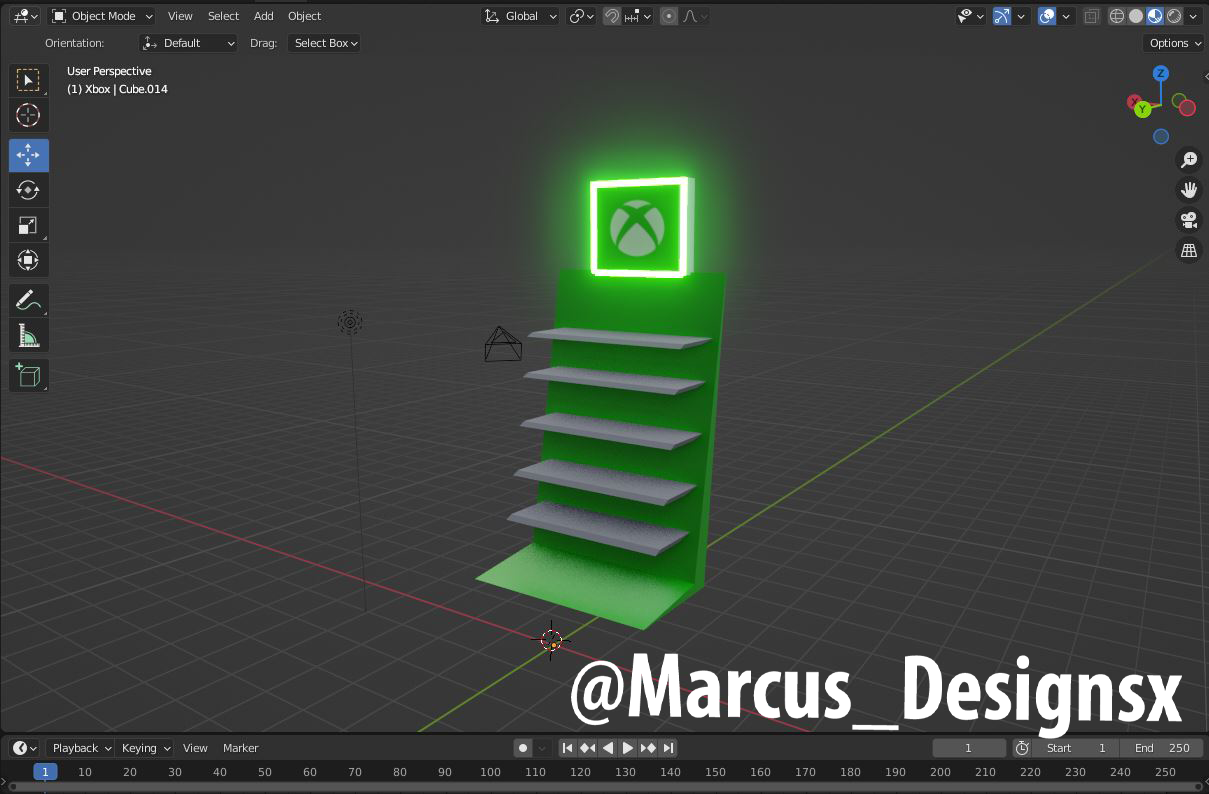The height and width of the screenshot is (794, 1209).
Task: Open the Add menu
Action: click(x=264, y=16)
